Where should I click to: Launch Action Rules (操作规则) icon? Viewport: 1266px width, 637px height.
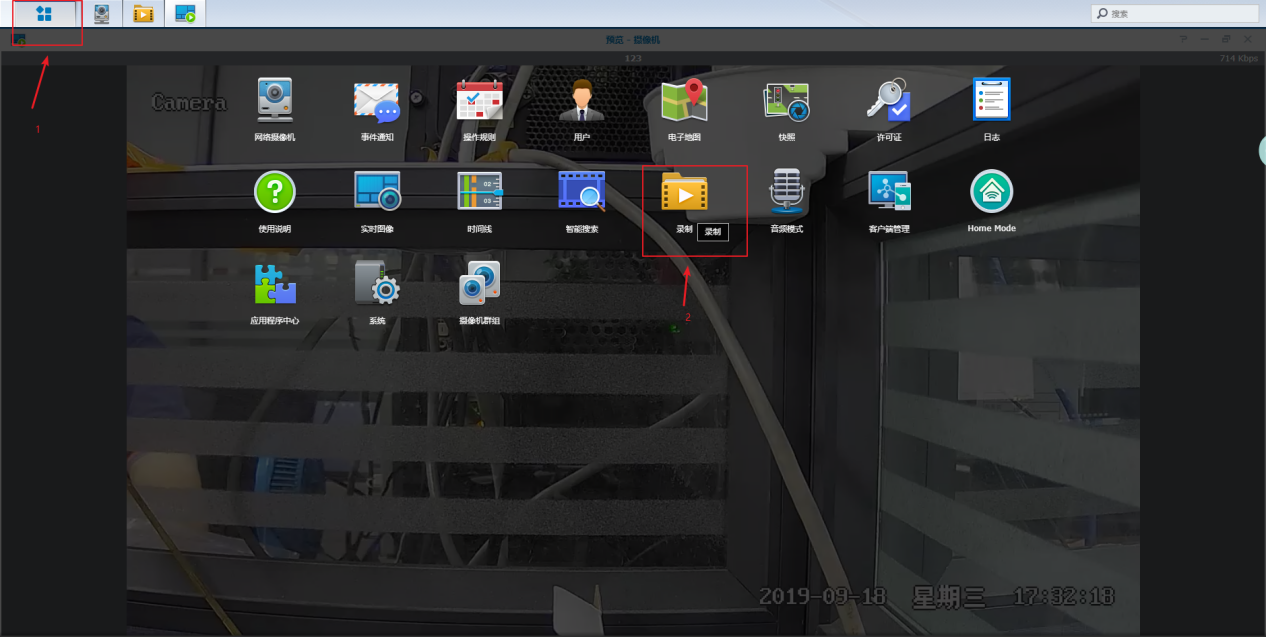click(480, 101)
